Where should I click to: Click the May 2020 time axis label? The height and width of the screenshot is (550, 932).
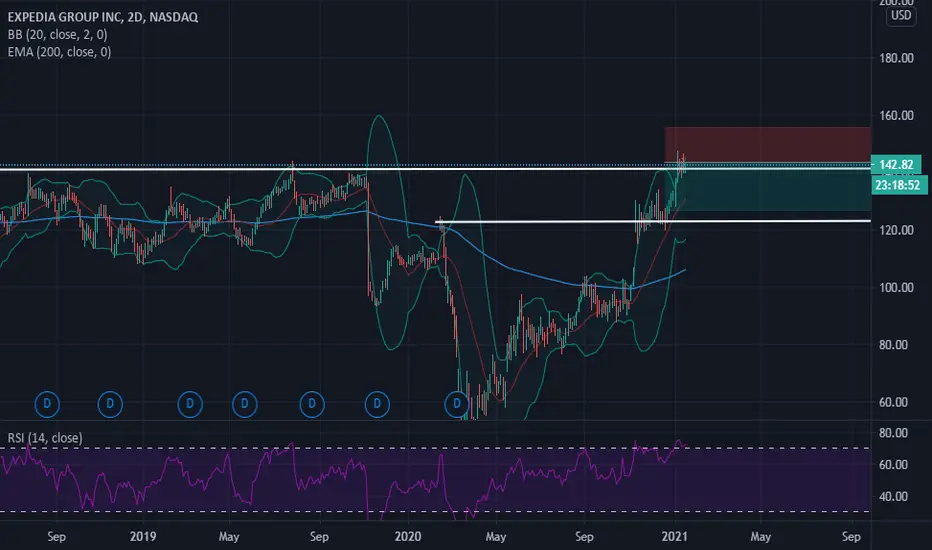coord(496,536)
